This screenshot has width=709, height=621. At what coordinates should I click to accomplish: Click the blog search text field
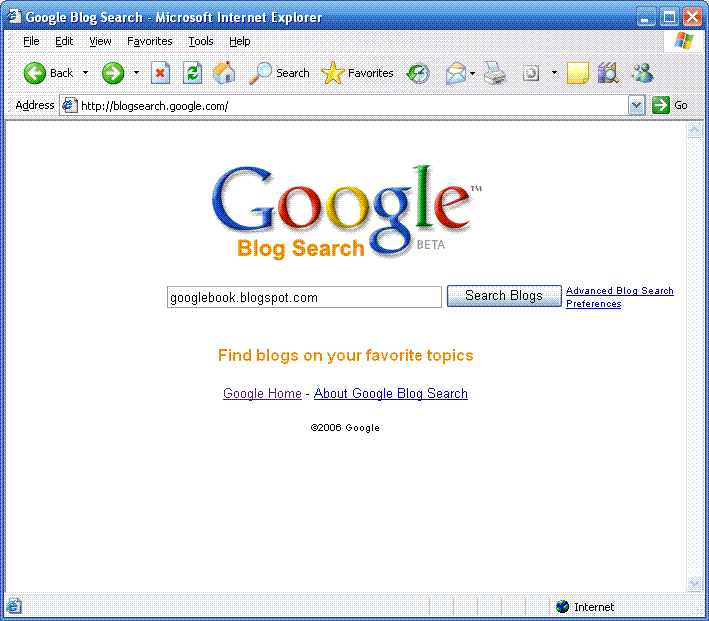click(x=304, y=297)
